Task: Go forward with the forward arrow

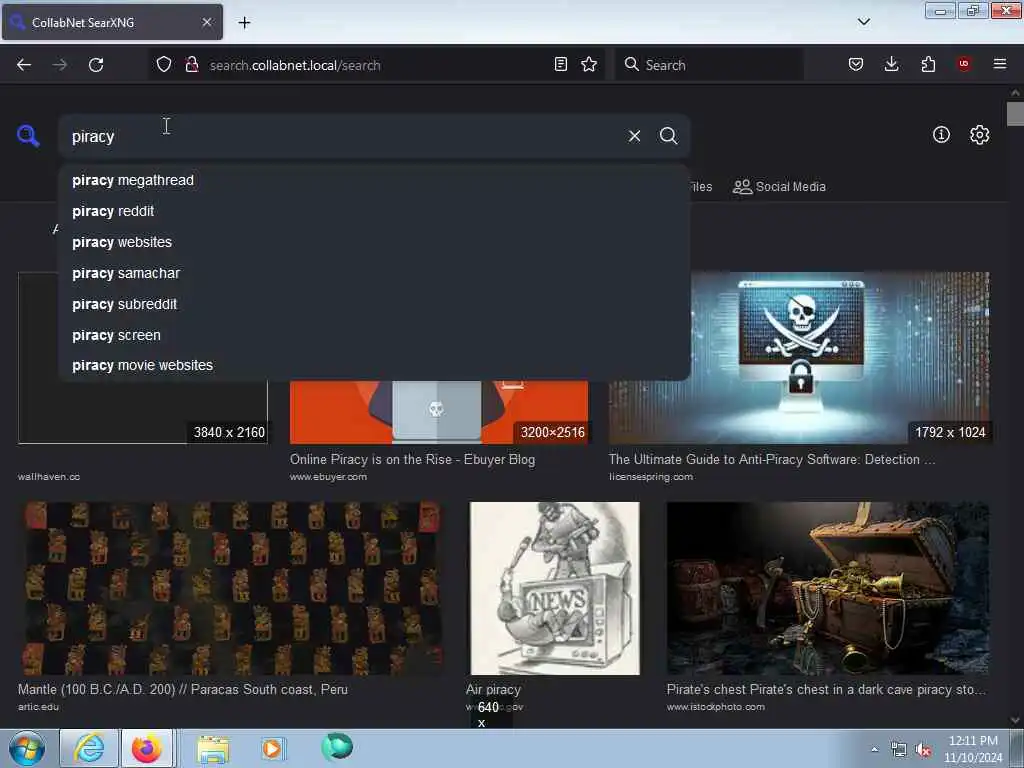Action: [59, 65]
